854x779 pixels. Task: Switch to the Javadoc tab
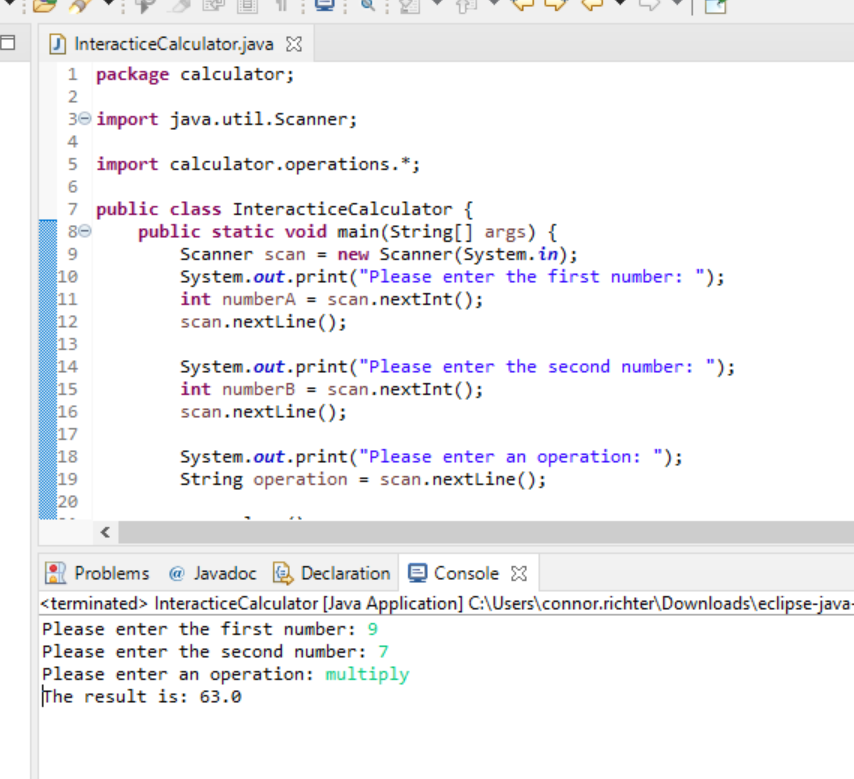point(212,574)
